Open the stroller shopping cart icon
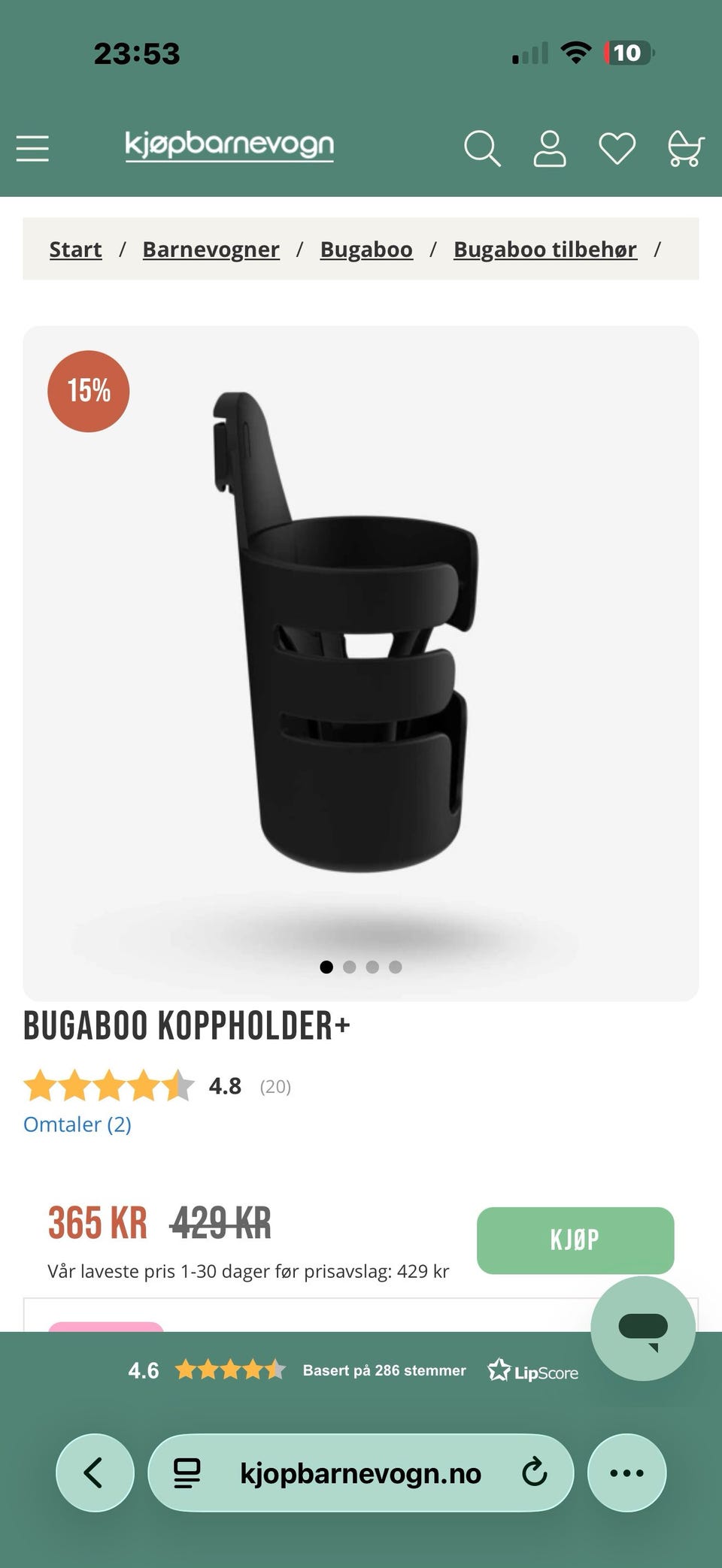The height and width of the screenshot is (1568, 722). pos(685,148)
